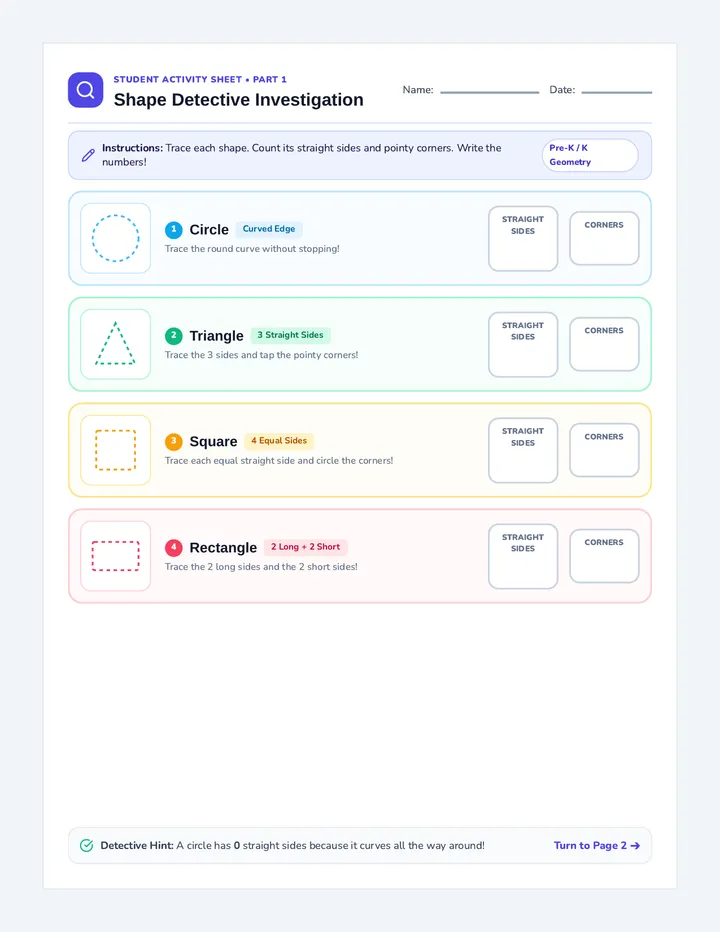Click Circle's Straight Sides answer box
Screen dimensions: 720x932
523,238
